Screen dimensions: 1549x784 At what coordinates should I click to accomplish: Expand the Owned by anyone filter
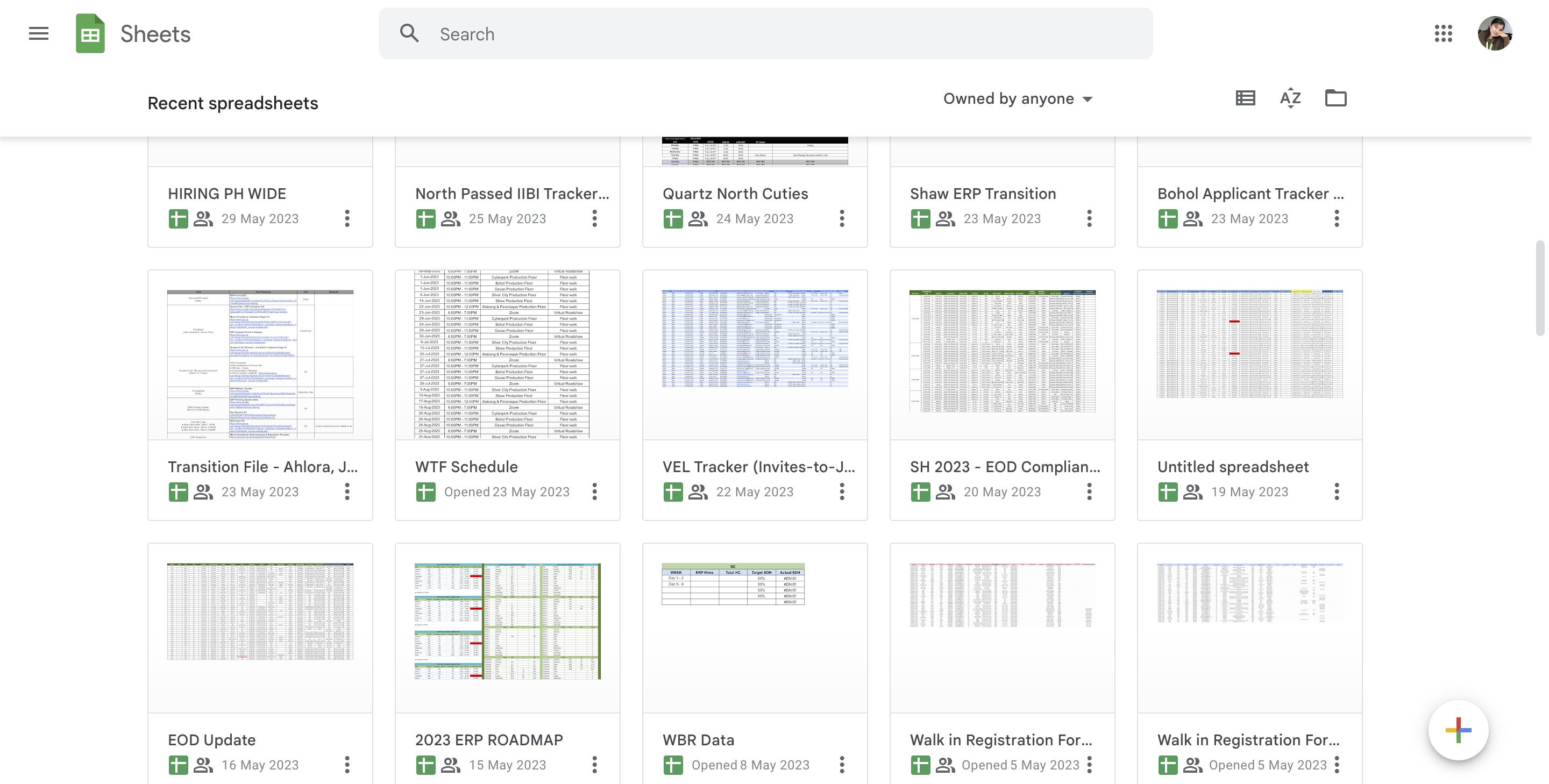coord(1018,98)
